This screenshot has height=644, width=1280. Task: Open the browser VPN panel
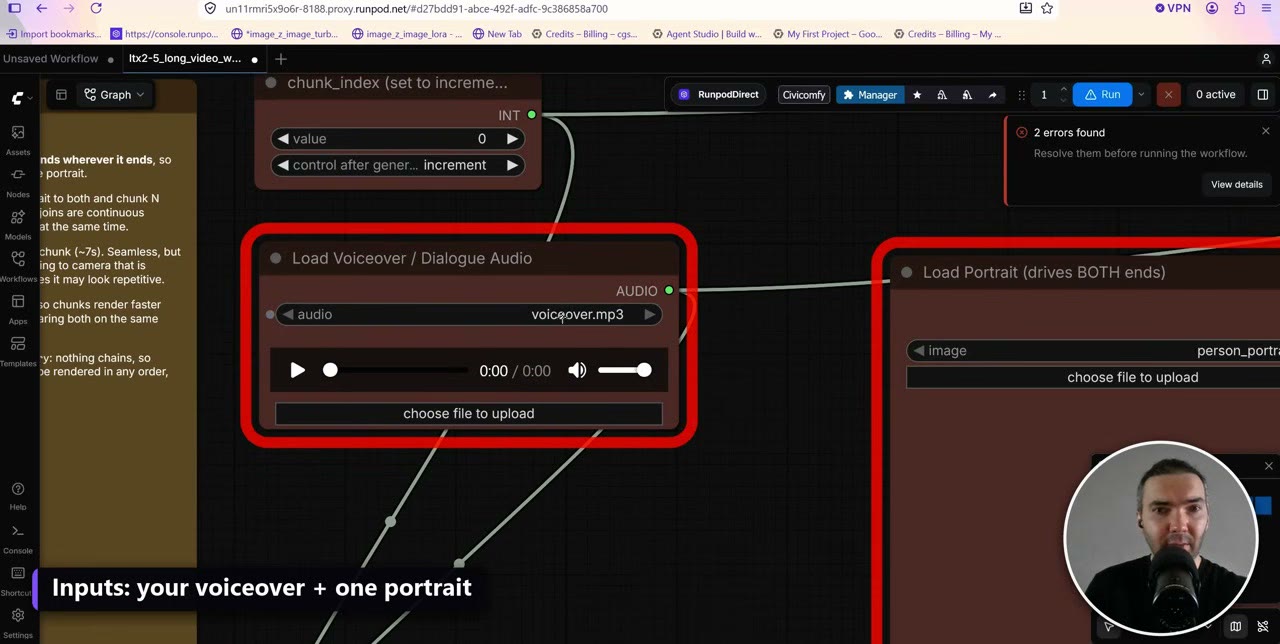point(1173,8)
